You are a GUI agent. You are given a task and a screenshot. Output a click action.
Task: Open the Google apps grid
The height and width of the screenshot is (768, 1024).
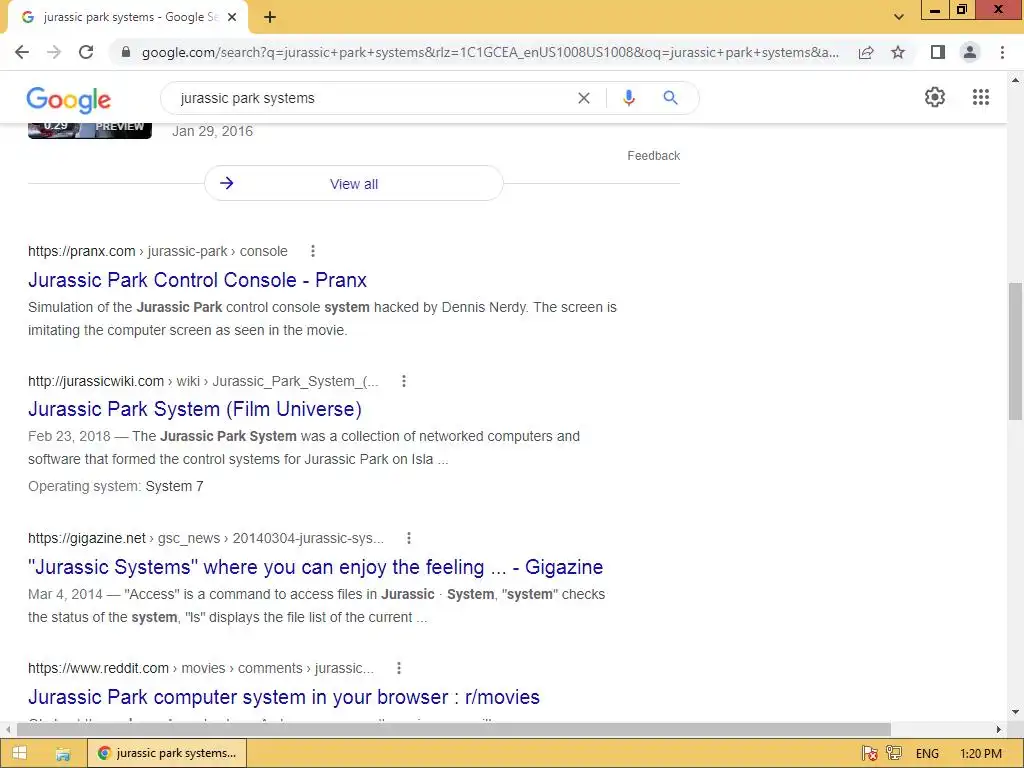(981, 97)
